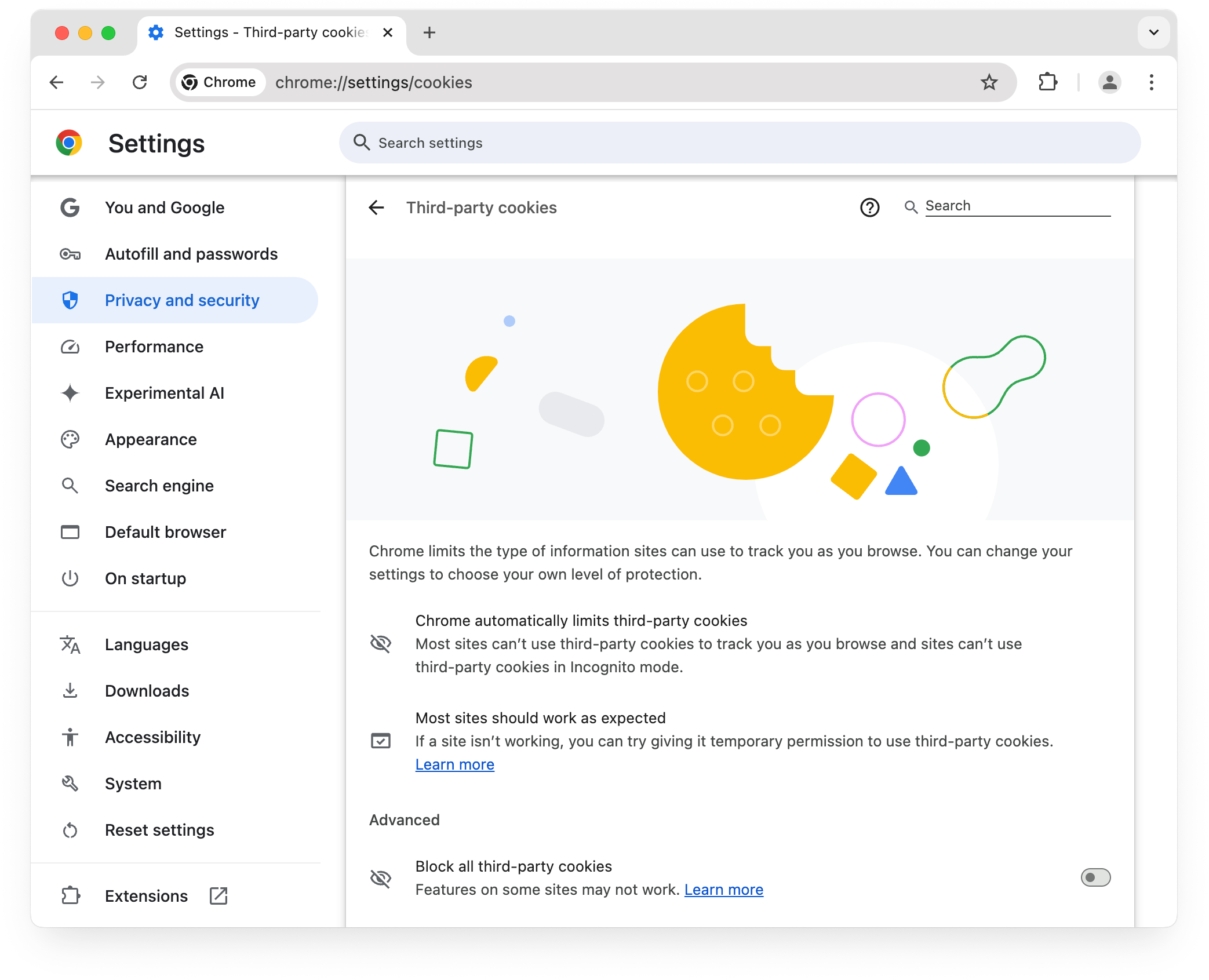1209x980 pixels.
Task: Click the back arrow to return from Third-party cookies
Action: point(377,207)
